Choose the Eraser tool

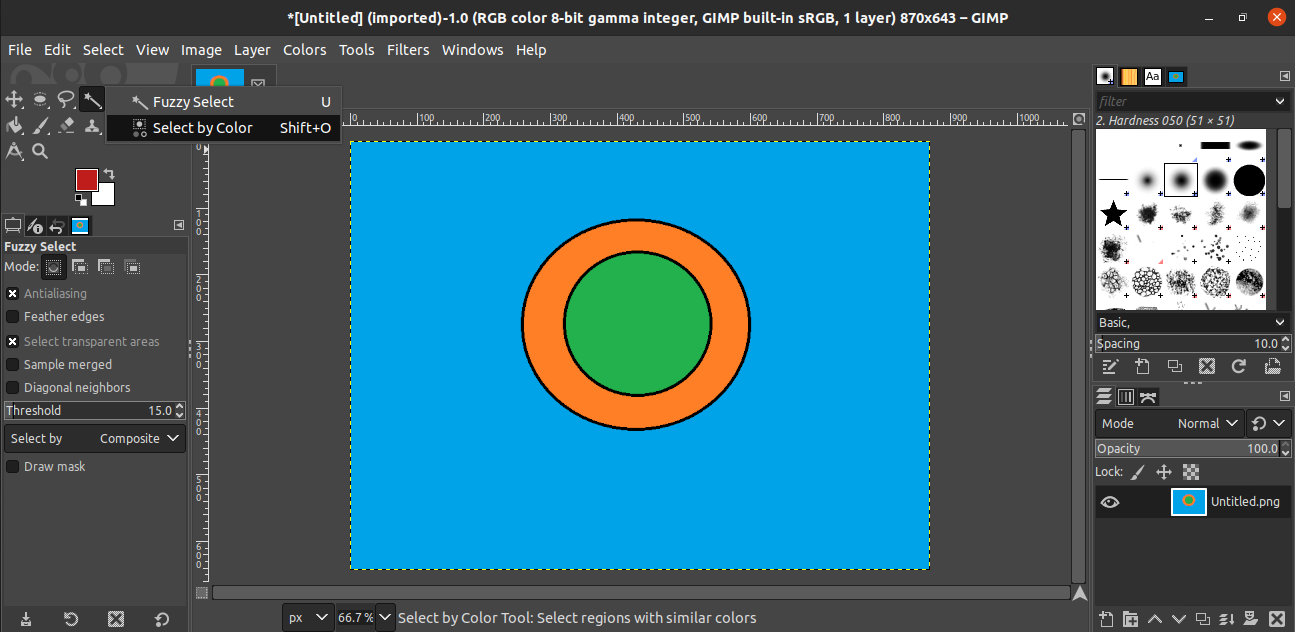67,125
